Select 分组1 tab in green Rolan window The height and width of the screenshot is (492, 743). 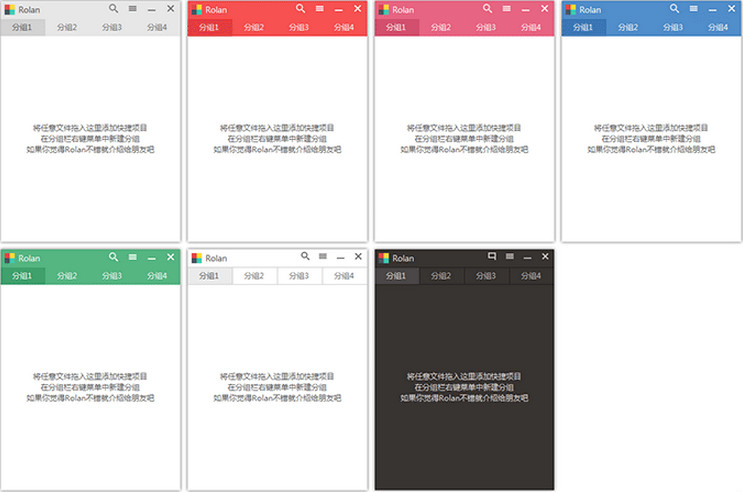tap(23, 276)
